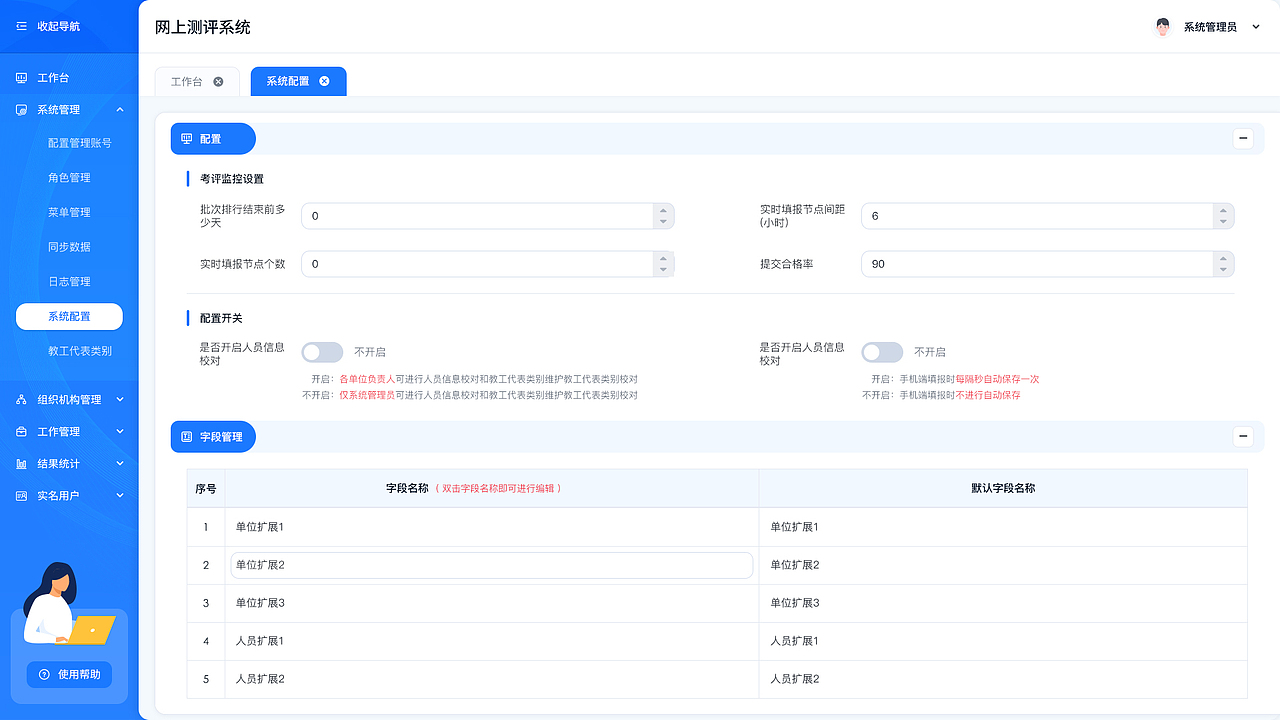Click the 字段管理 section button
The image size is (1280, 720).
click(x=213, y=437)
